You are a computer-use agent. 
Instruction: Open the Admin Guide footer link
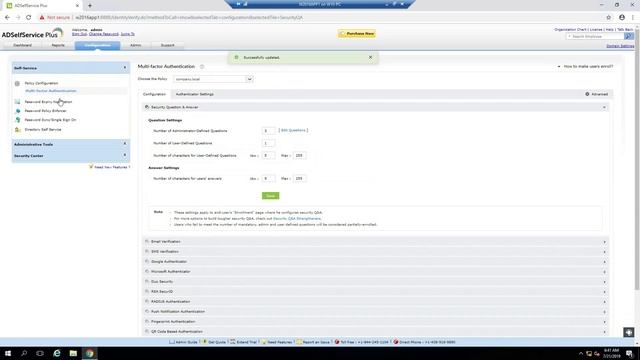(x=183, y=342)
